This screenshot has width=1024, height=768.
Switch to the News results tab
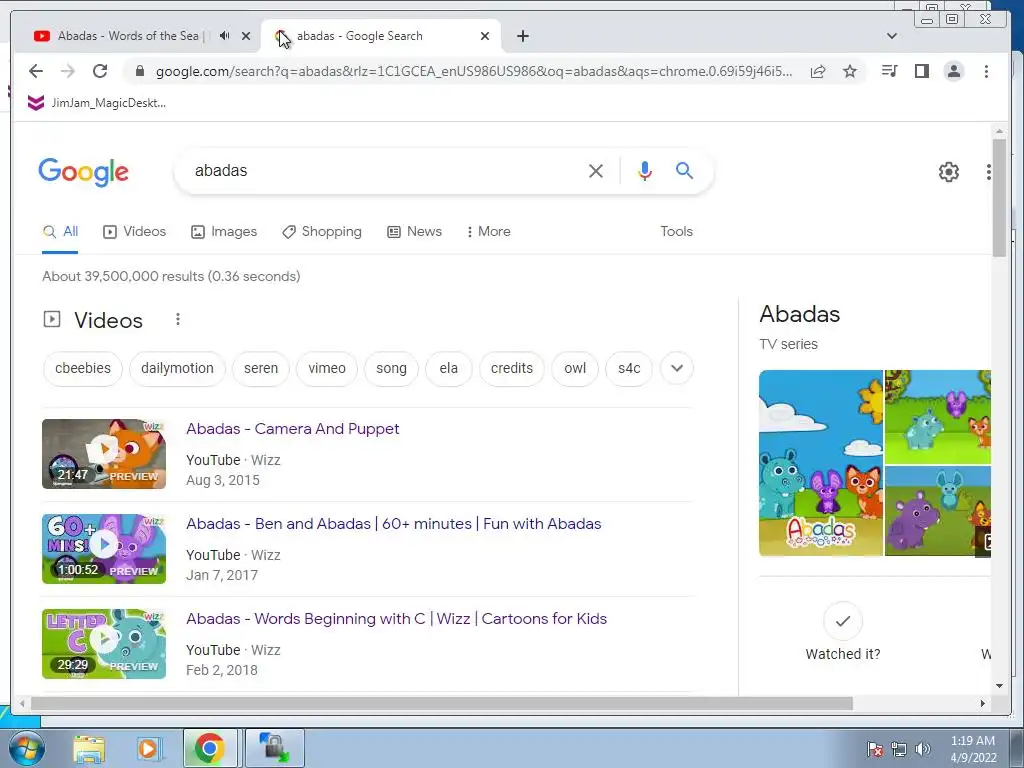coord(415,232)
